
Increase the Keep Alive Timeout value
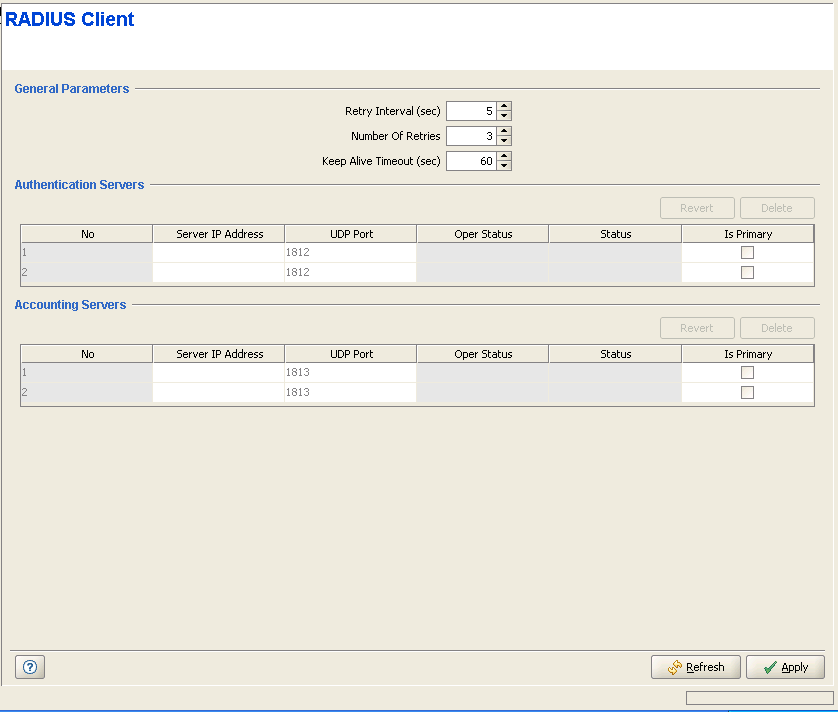(x=504, y=156)
